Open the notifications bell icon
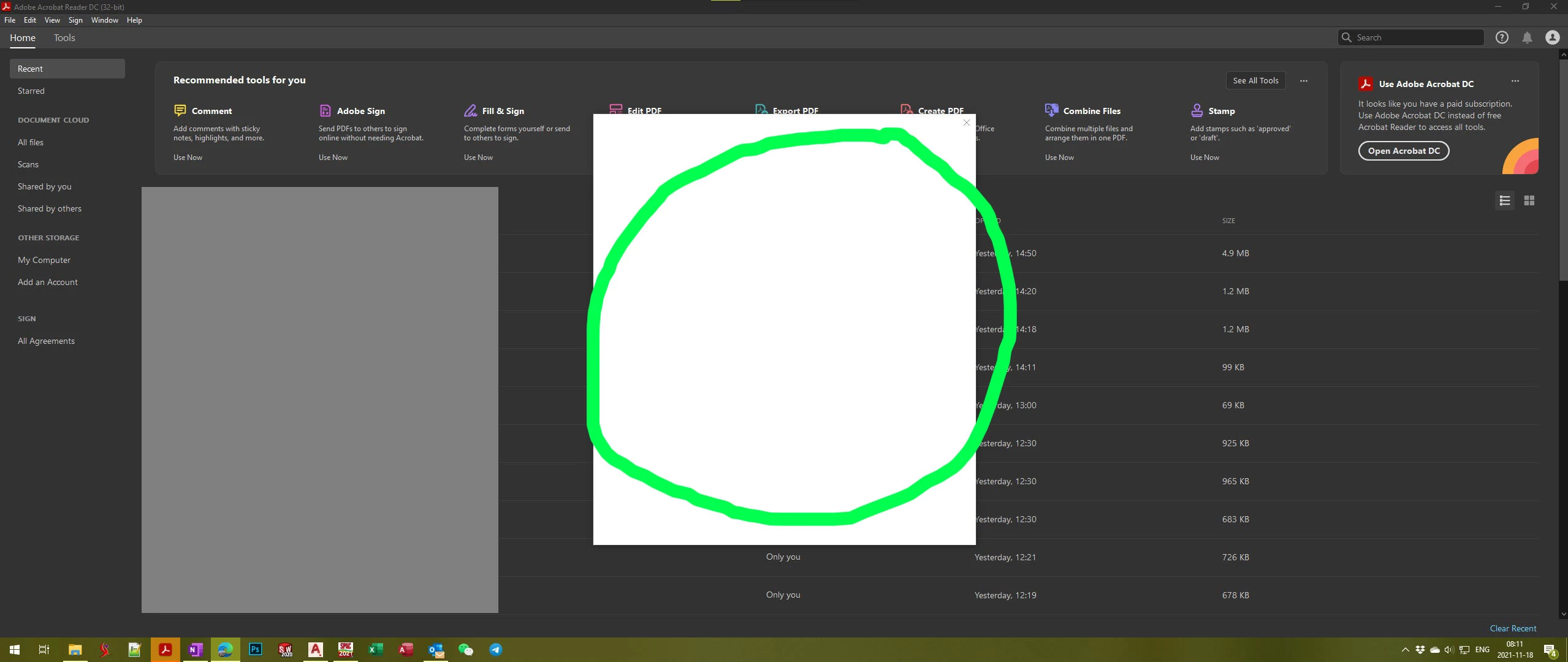The height and width of the screenshot is (662, 1568). tap(1527, 37)
